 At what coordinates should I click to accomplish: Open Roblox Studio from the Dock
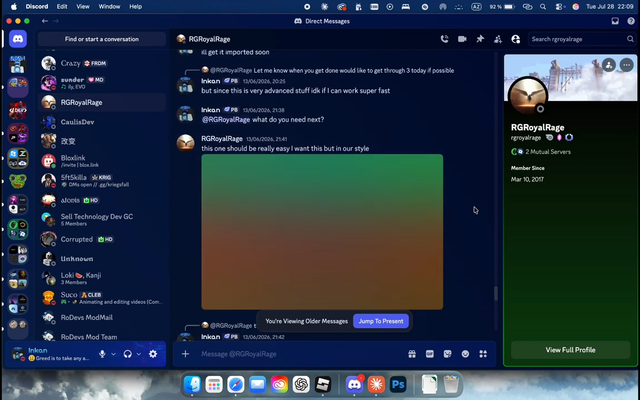(x=323, y=384)
